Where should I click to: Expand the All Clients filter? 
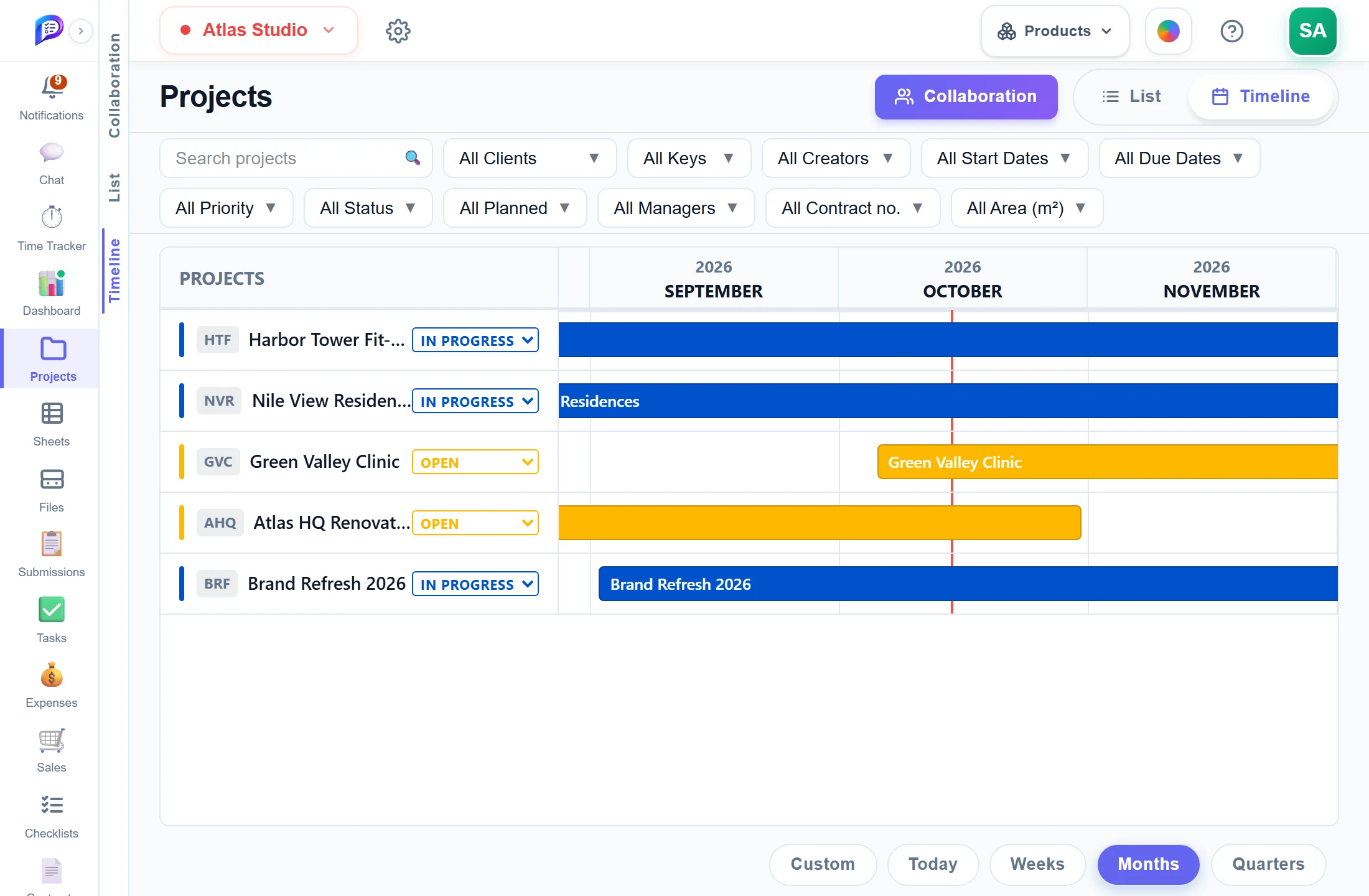tap(530, 158)
